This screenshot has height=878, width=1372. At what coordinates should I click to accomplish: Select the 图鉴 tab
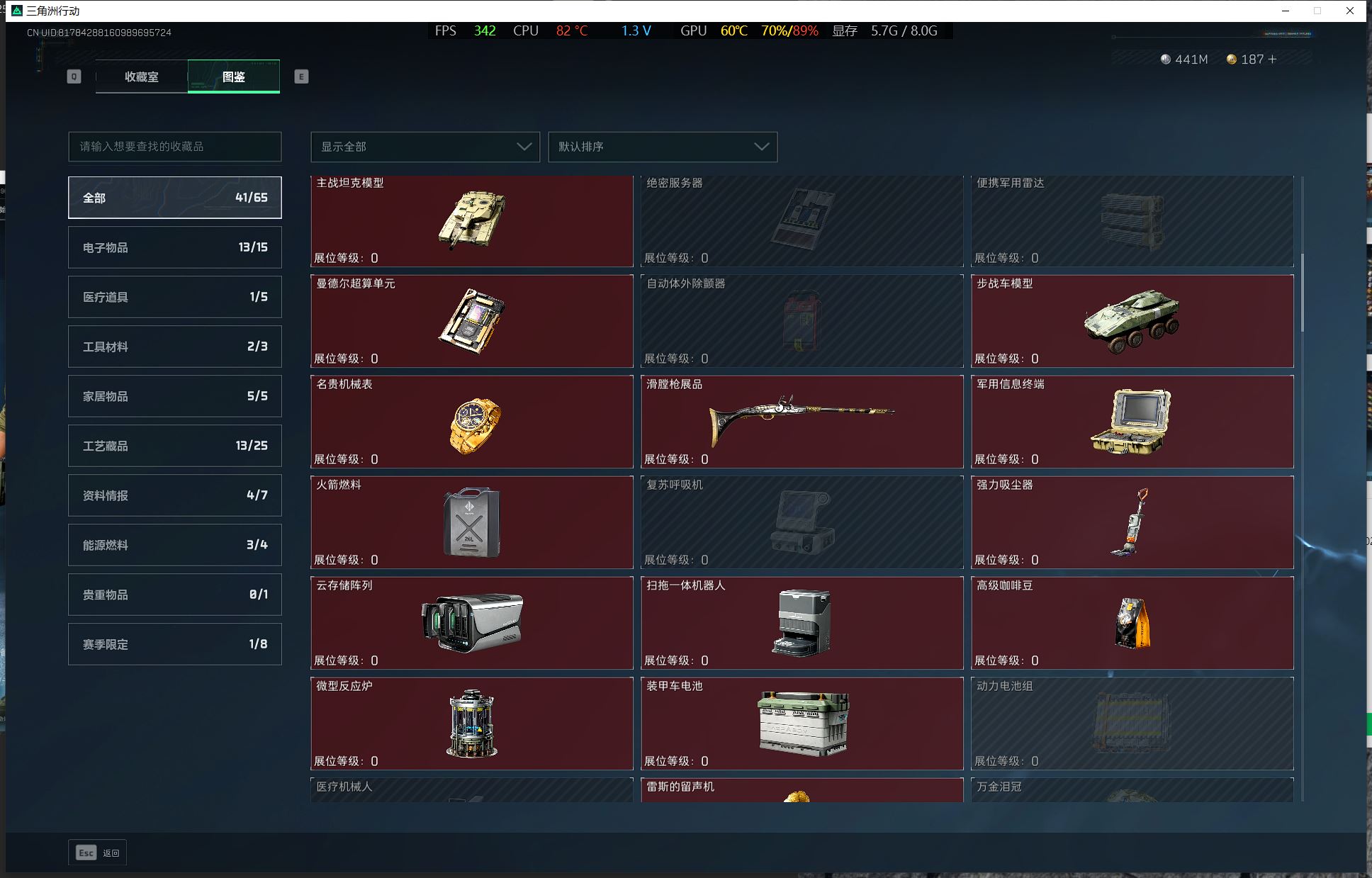[x=234, y=77]
